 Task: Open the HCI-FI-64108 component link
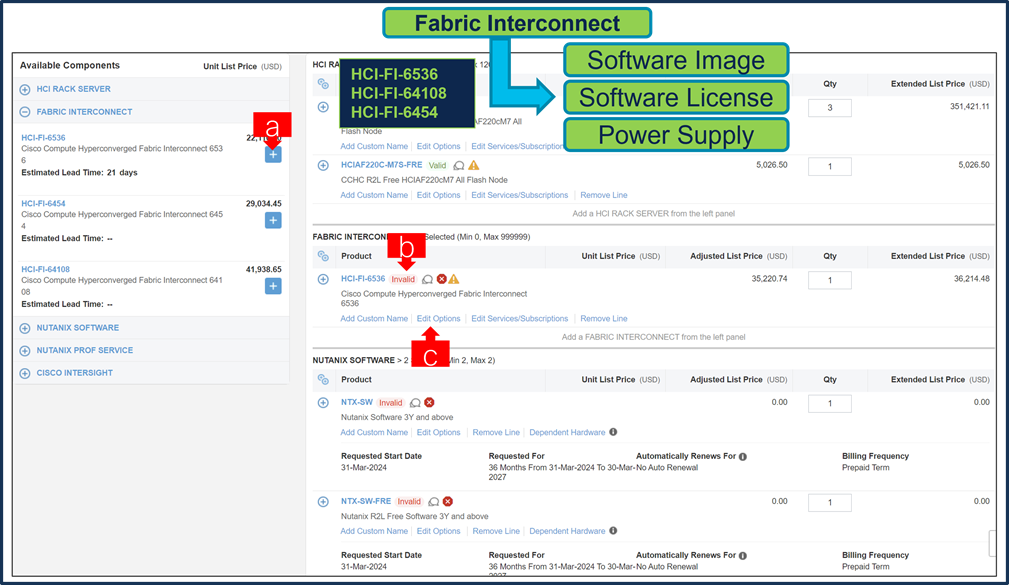[x=45, y=269]
